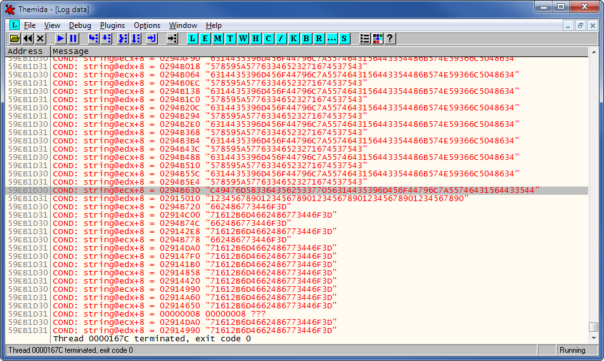The height and width of the screenshot is (361, 604).
Task: Select log row with value 02914C00
Action: click(x=297, y=215)
